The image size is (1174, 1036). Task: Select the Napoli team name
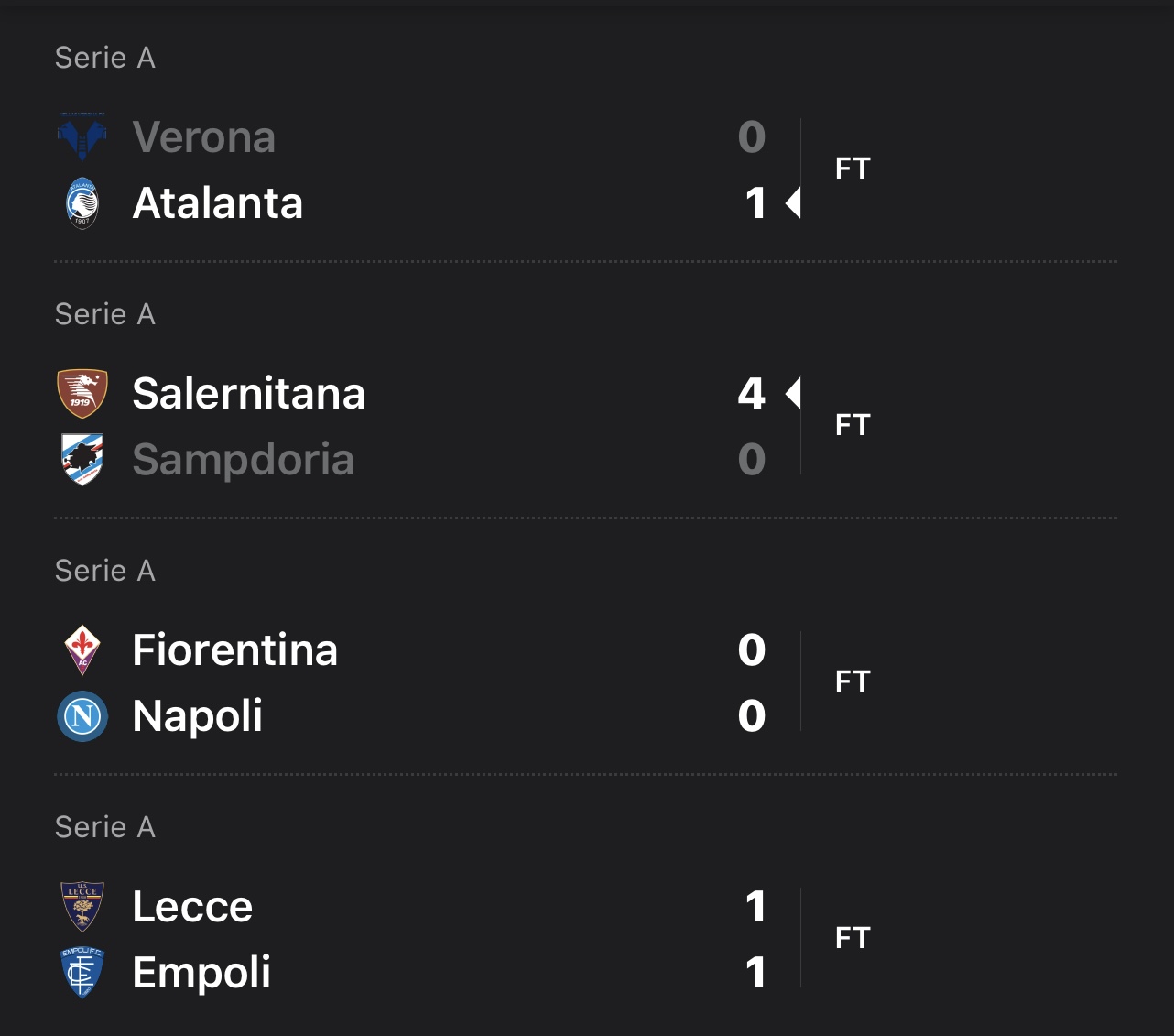pyautogui.click(x=197, y=716)
